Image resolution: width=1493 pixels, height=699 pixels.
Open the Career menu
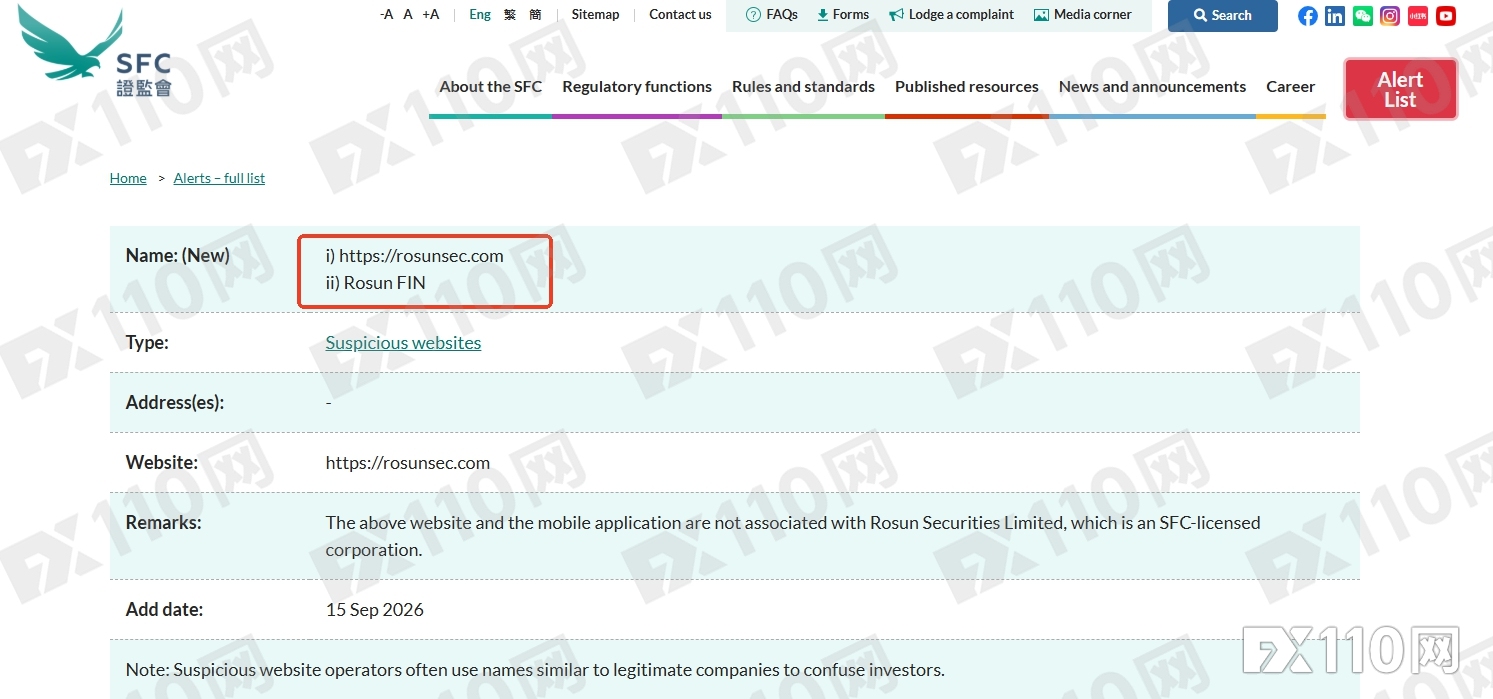pyautogui.click(x=1290, y=87)
